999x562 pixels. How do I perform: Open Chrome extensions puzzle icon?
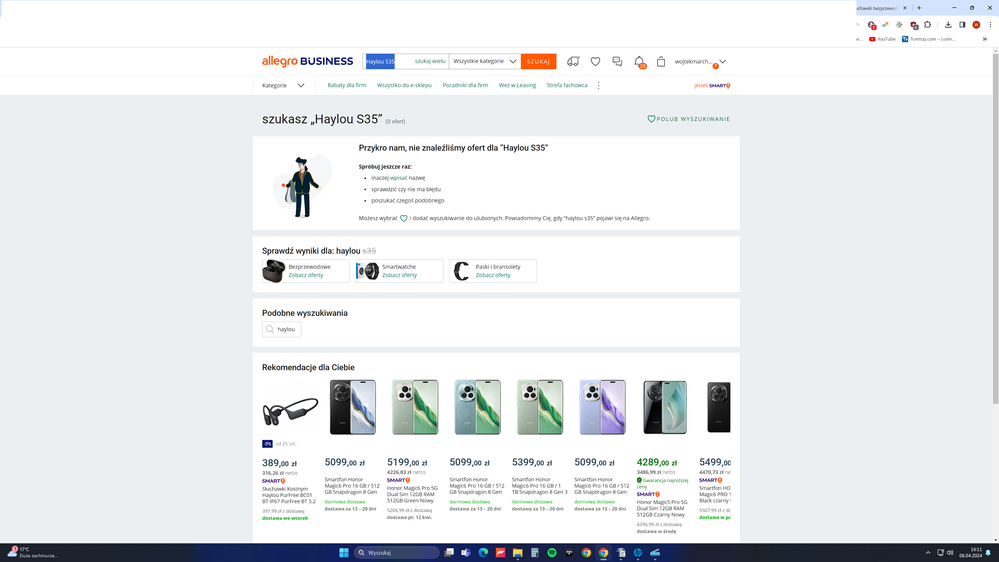[928, 25]
